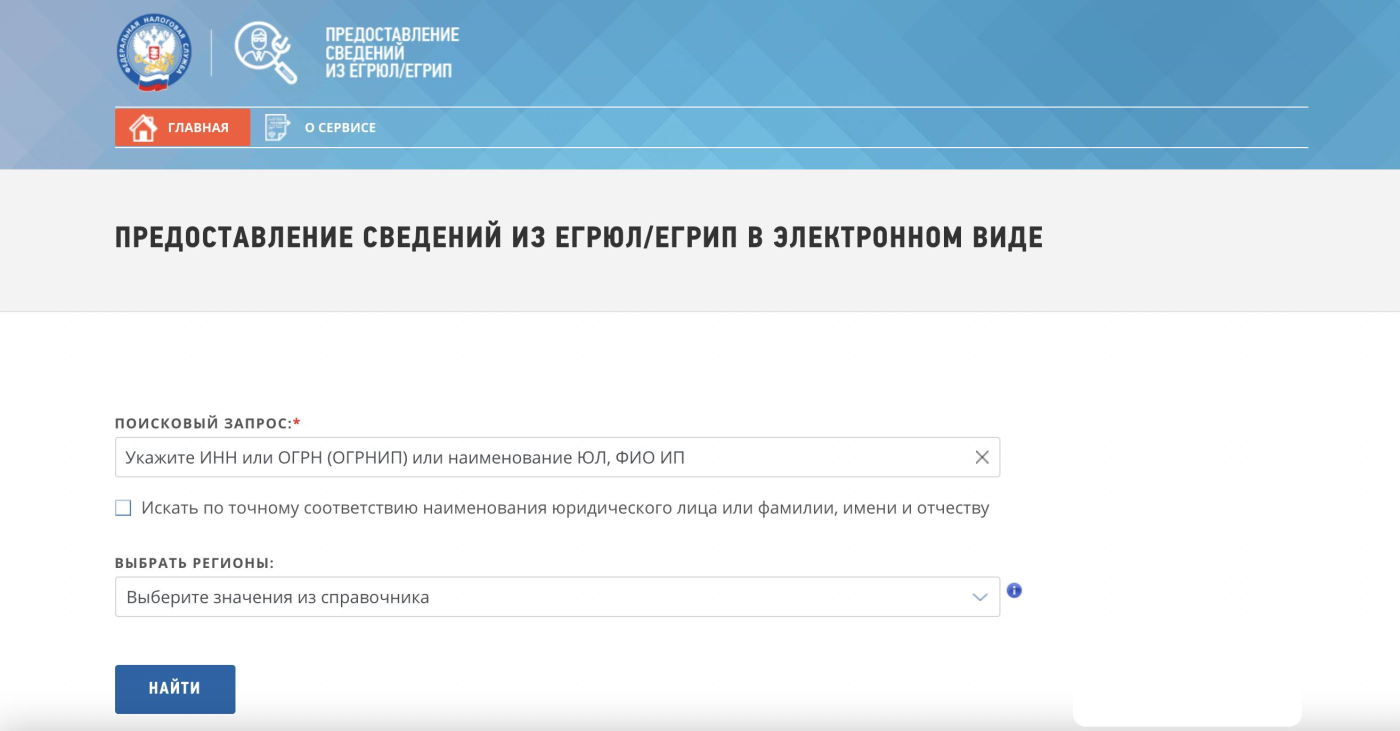Screen dimensions: 1400x731
Task: Open the О СЕРВИСЕ page
Action: click(338, 127)
